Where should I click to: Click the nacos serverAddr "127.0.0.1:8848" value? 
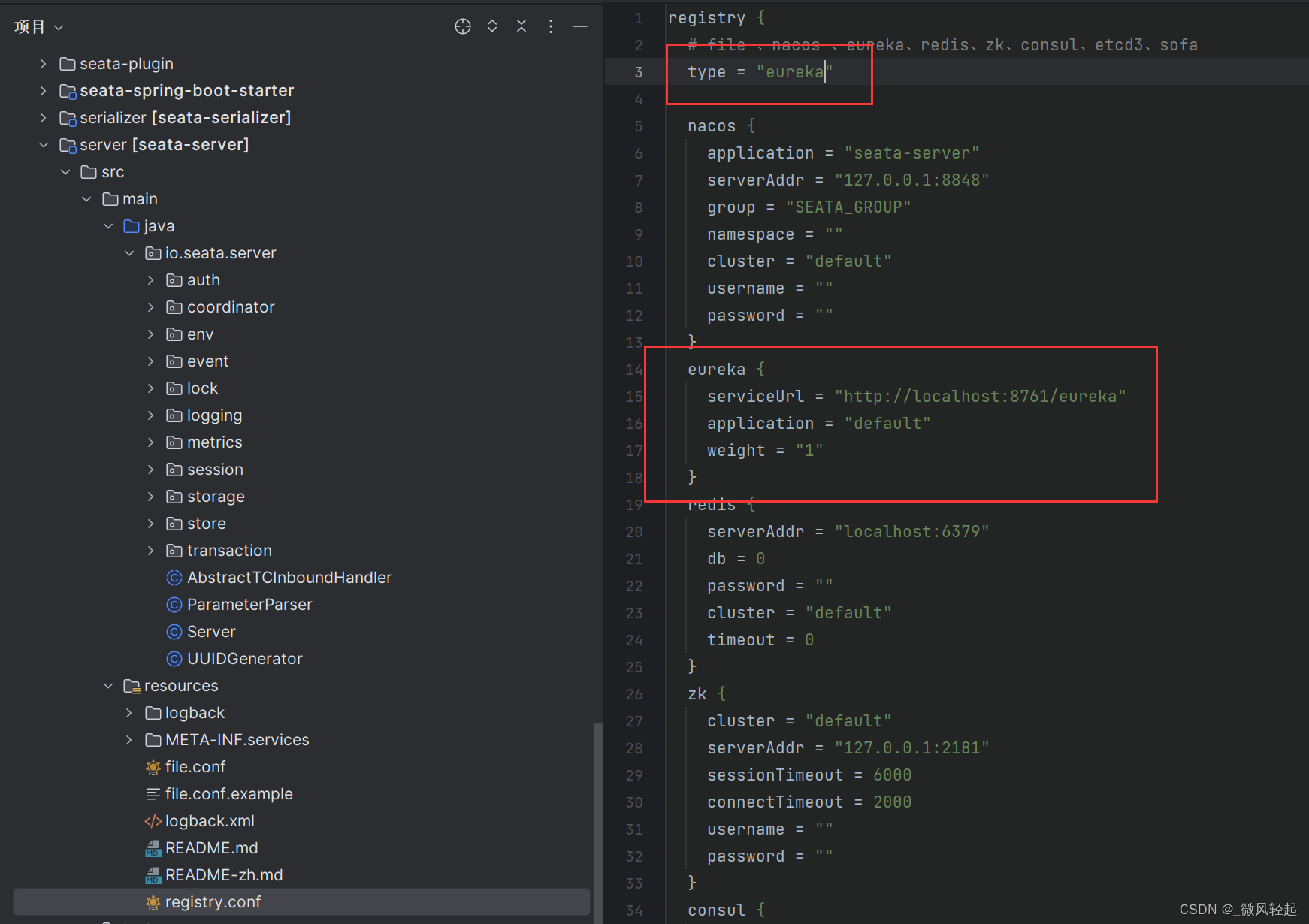tap(911, 180)
